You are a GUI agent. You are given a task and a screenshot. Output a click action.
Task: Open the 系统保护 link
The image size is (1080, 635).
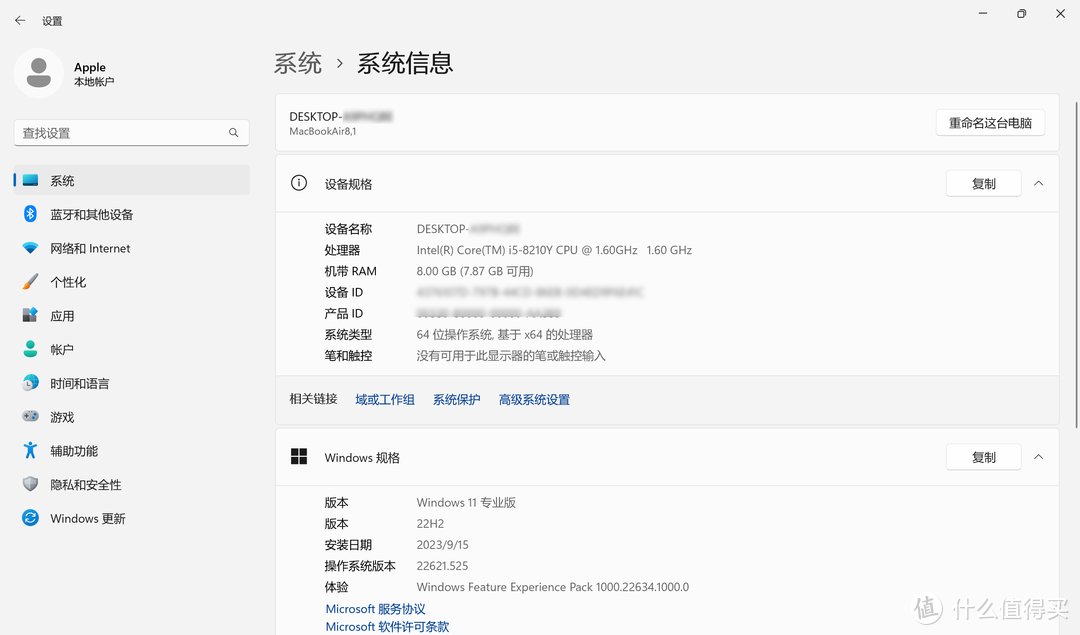[x=457, y=399]
